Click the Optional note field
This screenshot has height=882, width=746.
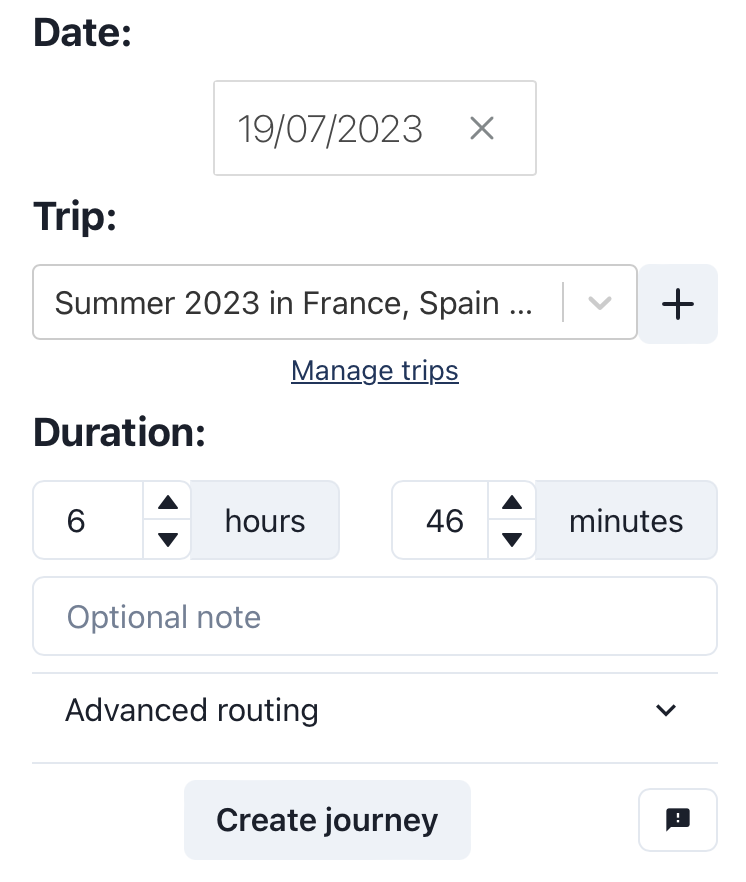pyautogui.click(x=375, y=617)
